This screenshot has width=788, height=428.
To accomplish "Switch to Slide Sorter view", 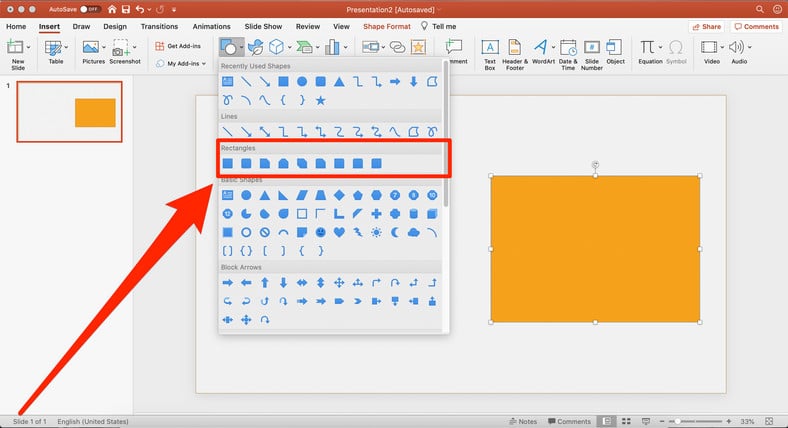I will [x=626, y=421].
